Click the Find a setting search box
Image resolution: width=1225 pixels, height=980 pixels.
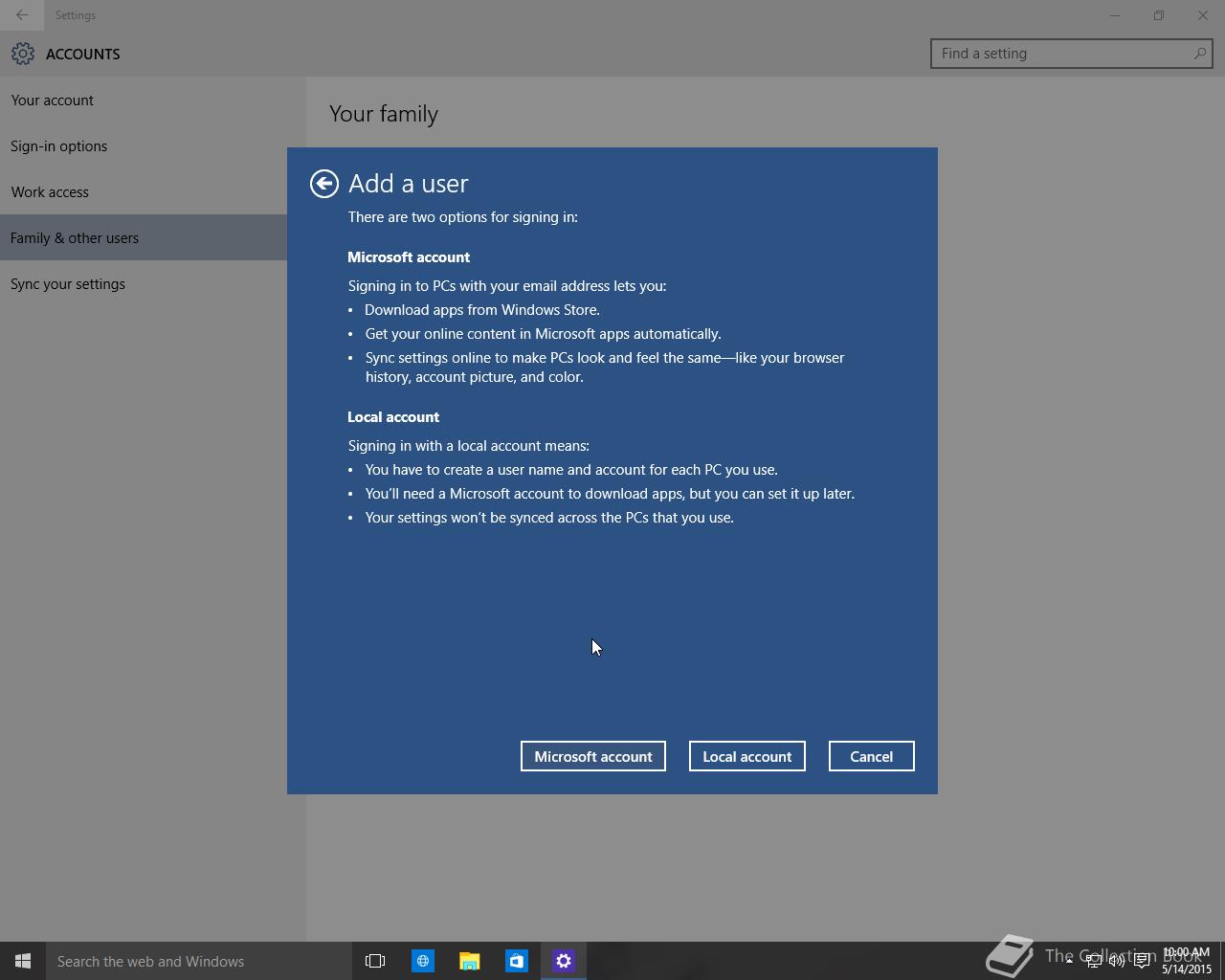(x=1072, y=54)
